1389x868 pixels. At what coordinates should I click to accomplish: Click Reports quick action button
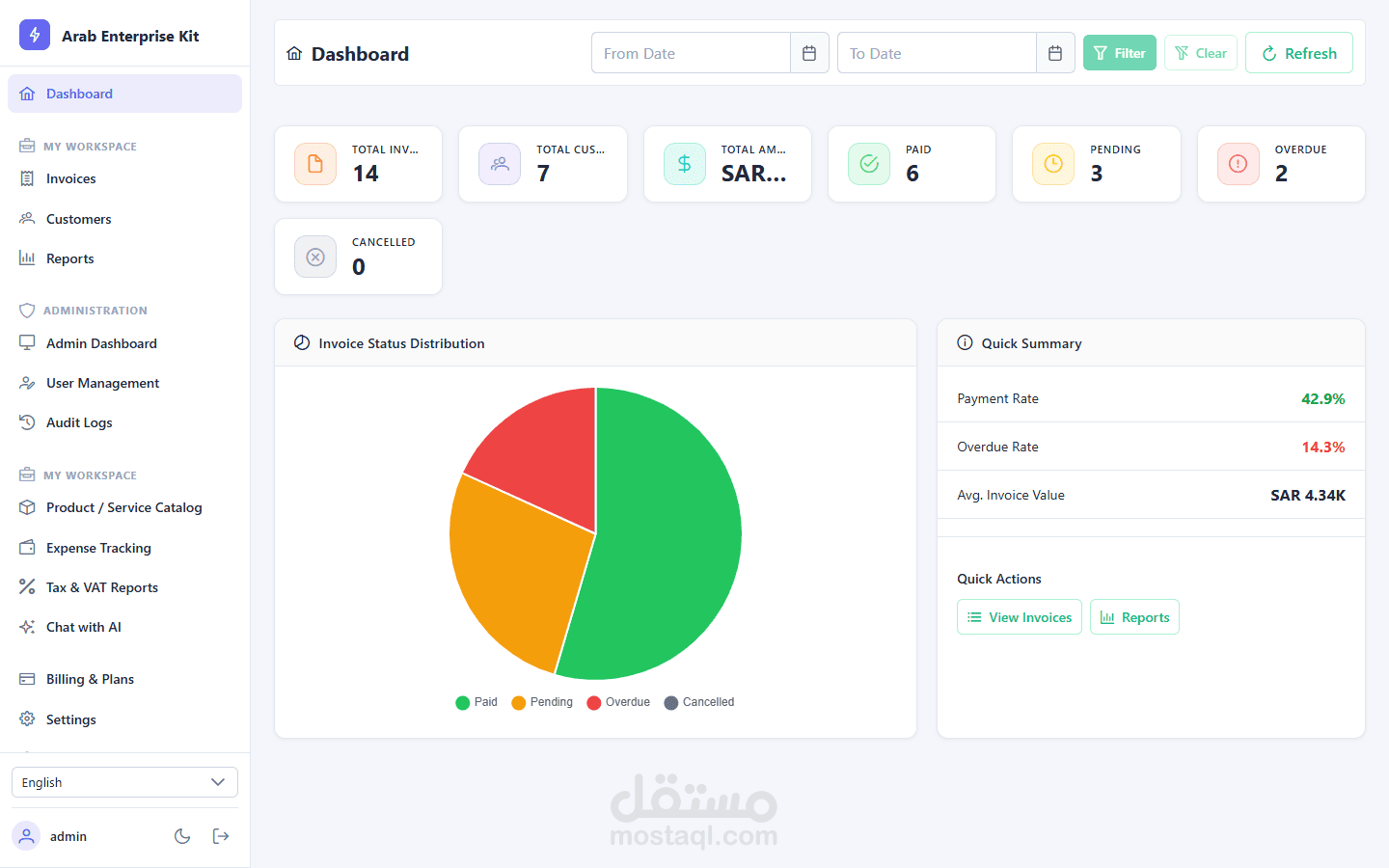click(x=1134, y=617)
